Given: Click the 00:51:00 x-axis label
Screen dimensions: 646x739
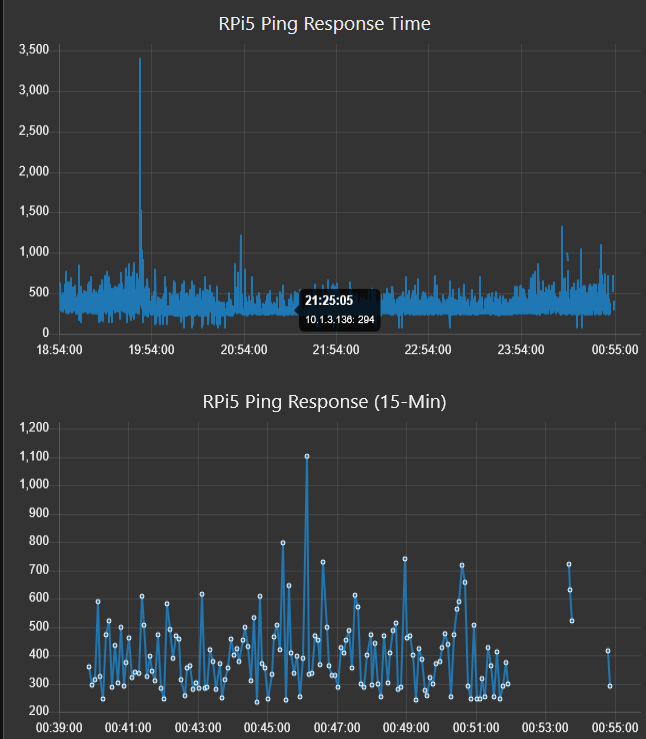Looking at the screenshot, I should click(476, 728).
